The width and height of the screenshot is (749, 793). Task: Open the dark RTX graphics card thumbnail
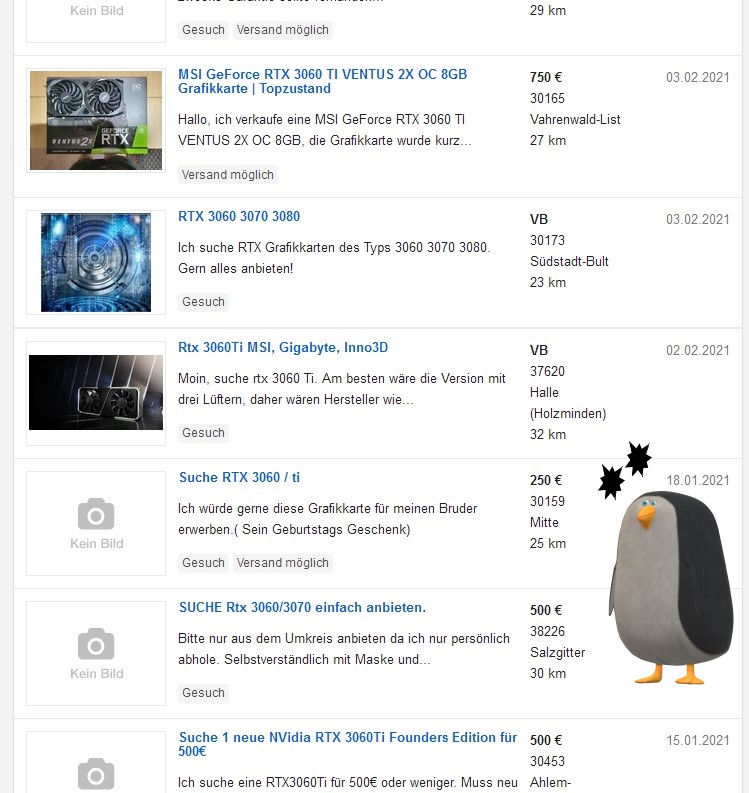(x=96, y=392)
